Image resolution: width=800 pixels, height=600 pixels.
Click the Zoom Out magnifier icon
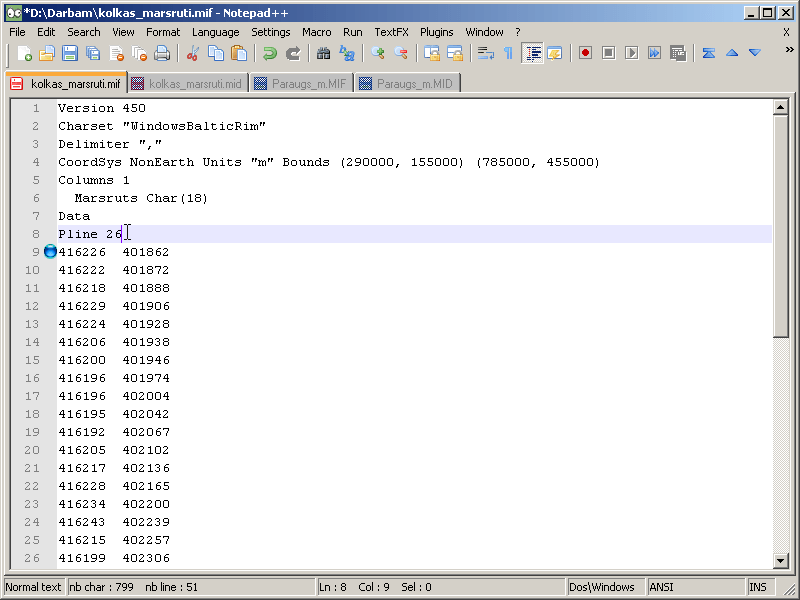[x=401, y=53]
